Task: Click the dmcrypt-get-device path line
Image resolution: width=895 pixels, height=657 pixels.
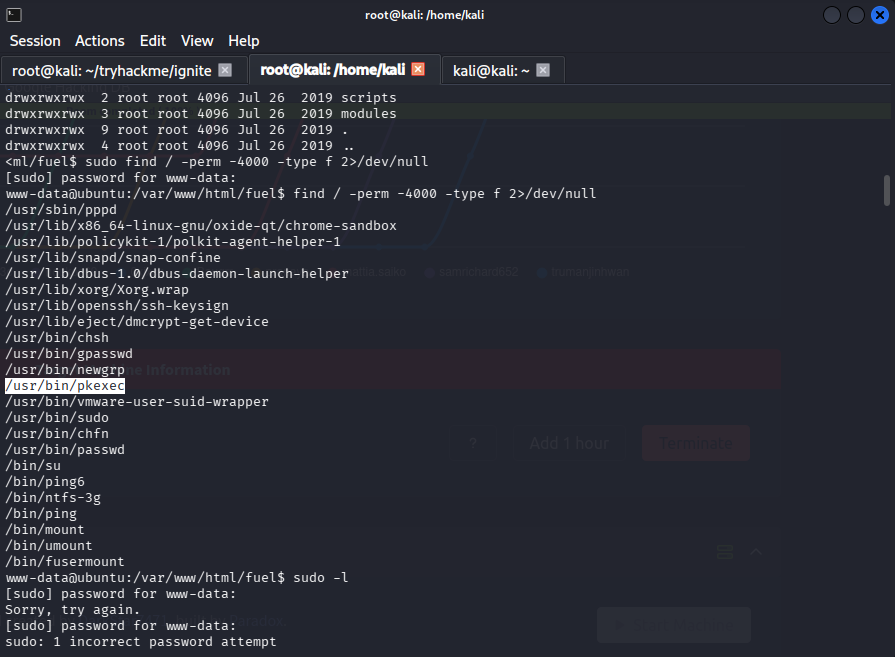Action: [137, 322]
